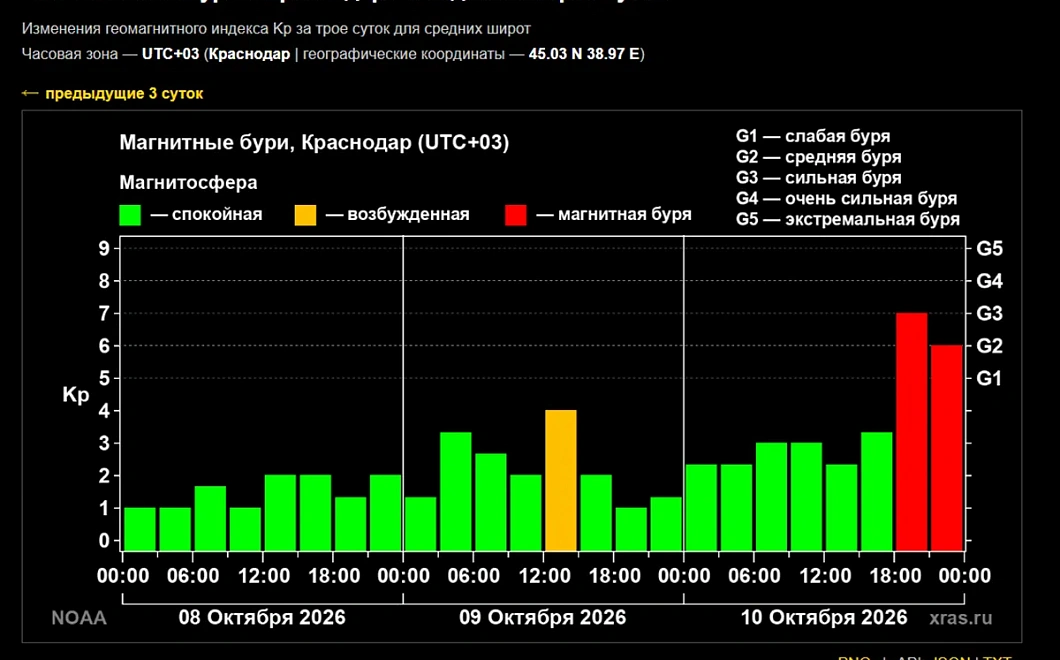Image resolution: width=1060 pixels, height=660 pixels.
Task: Select the red bar reaching Kp 6
Action: click(x=946, y=448)
